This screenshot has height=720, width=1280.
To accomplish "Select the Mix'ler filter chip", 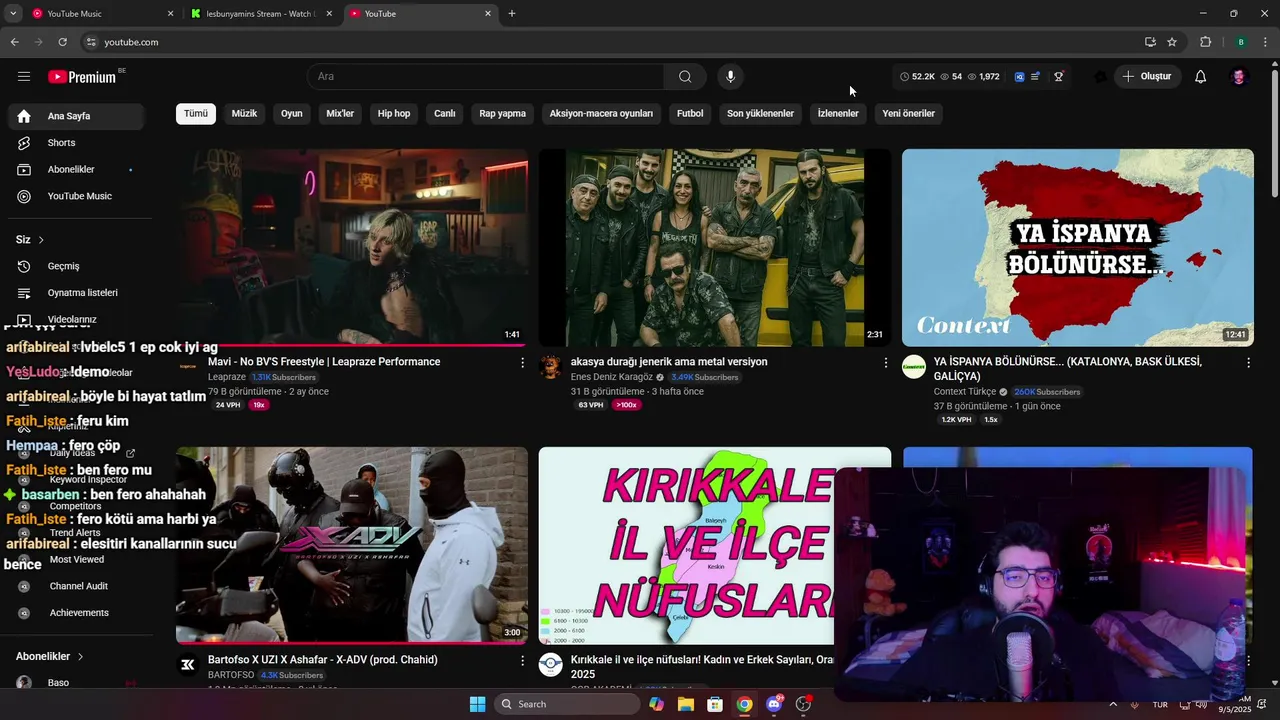I will click(340, 113).
